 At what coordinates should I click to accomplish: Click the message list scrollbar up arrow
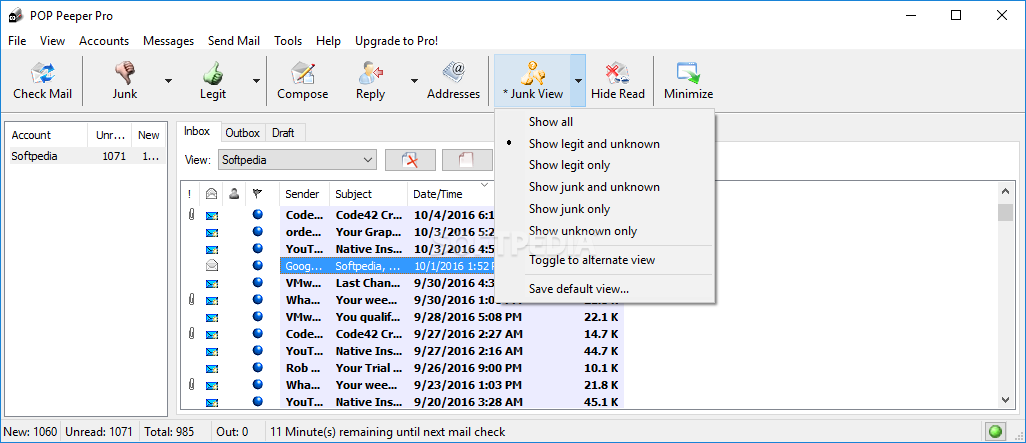pyautogui.click(x=1005, y=191)
